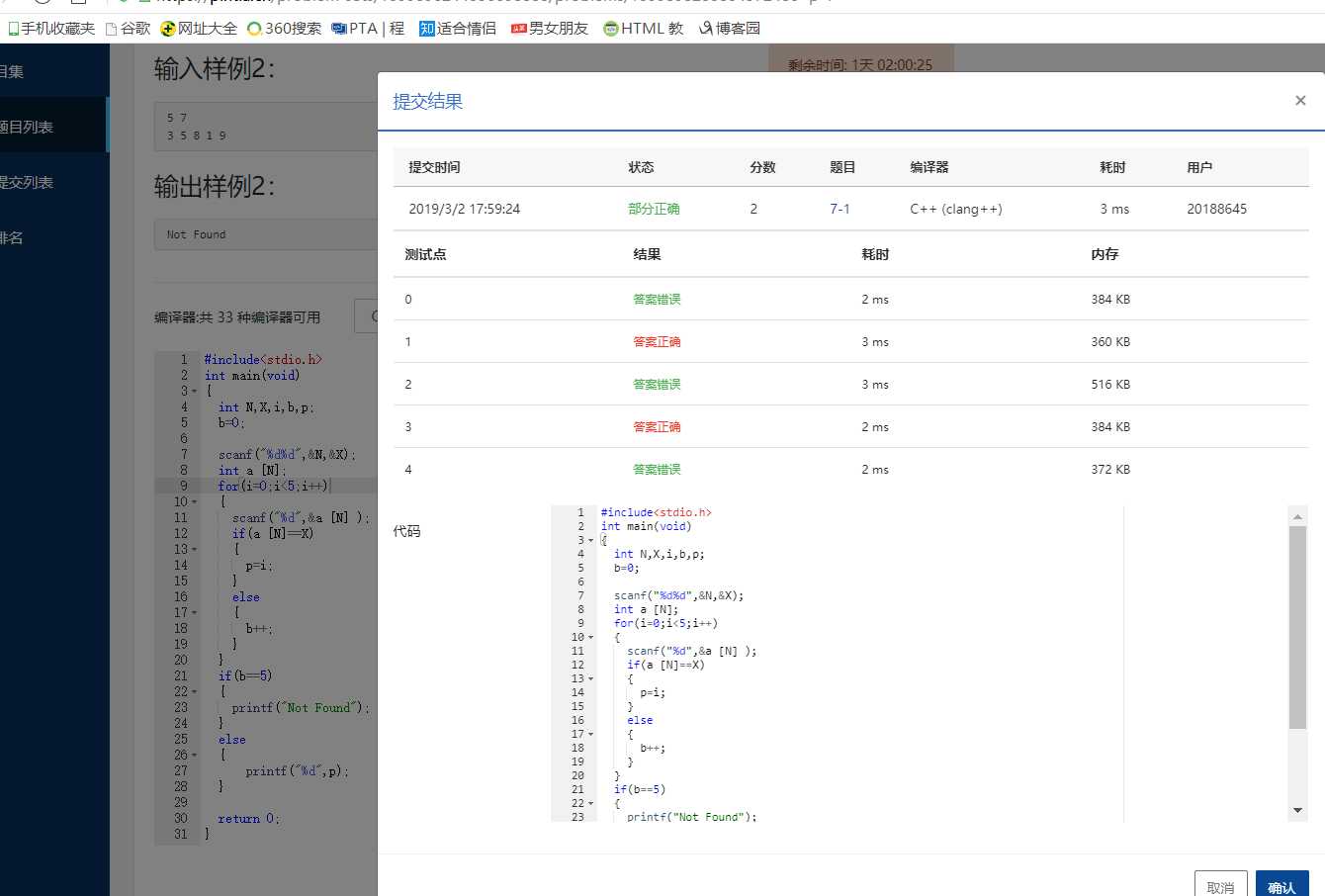Open problem link 7-1

(x=839, y=209)
